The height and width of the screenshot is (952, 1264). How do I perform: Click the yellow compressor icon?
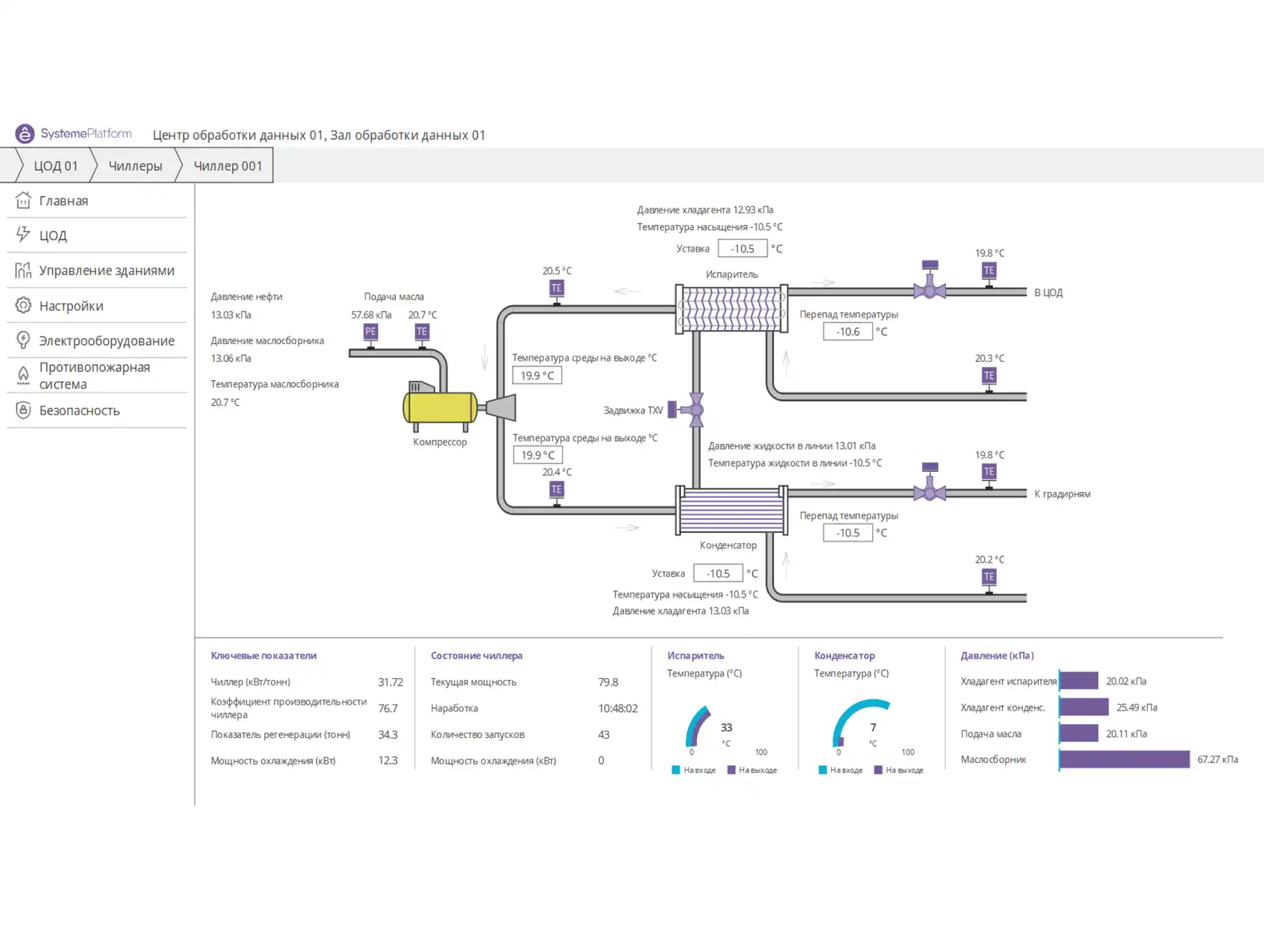coord(440,407)
